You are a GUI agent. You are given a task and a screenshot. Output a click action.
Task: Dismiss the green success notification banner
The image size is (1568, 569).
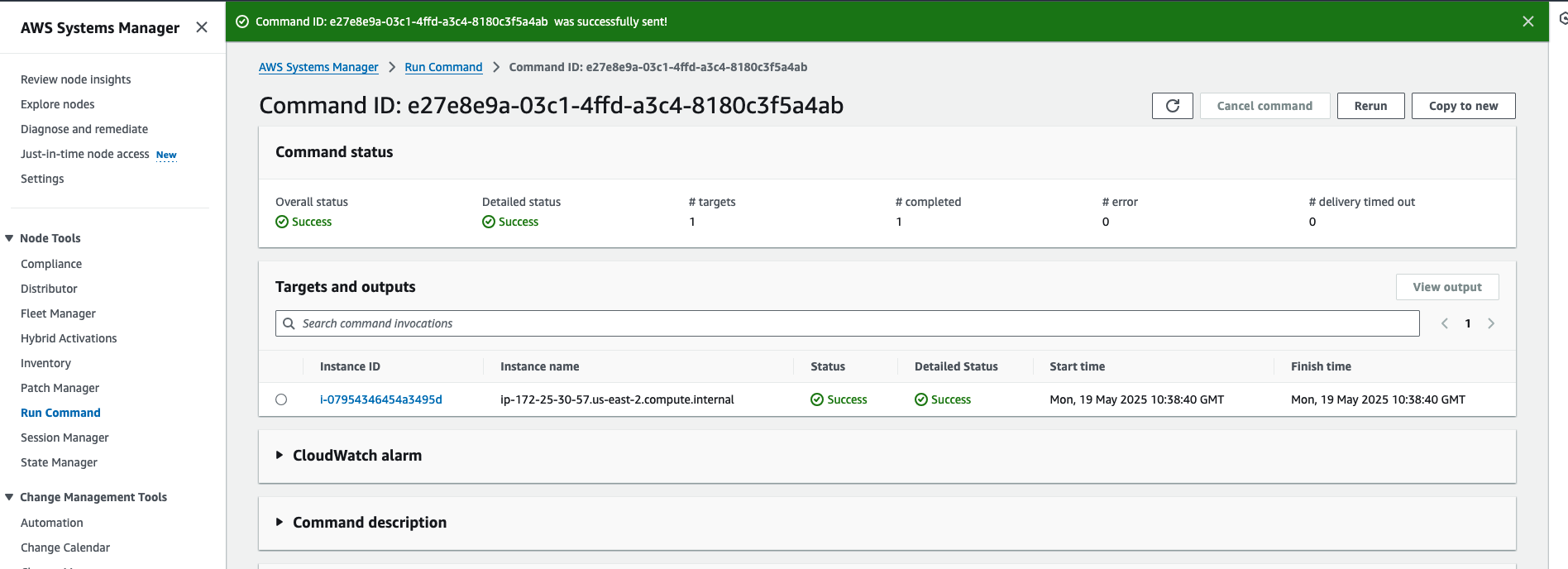[x=1527, y=22]
